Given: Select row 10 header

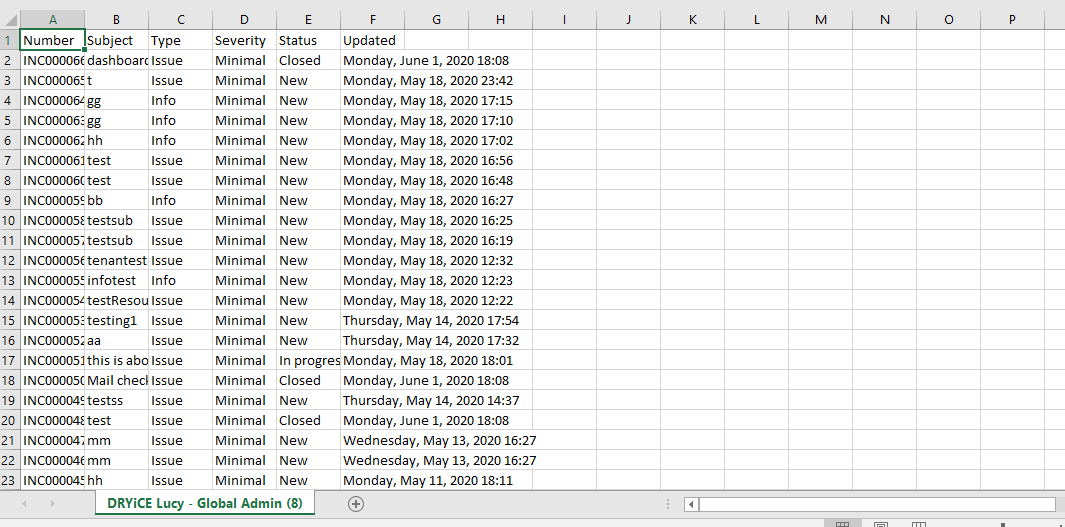Looking at the screenshot, I should point(10,220).
